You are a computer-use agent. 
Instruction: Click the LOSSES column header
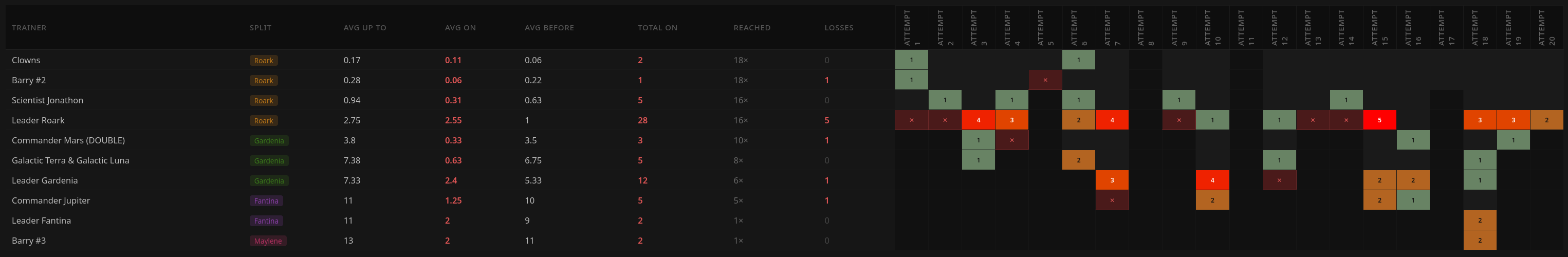(839, 28)
